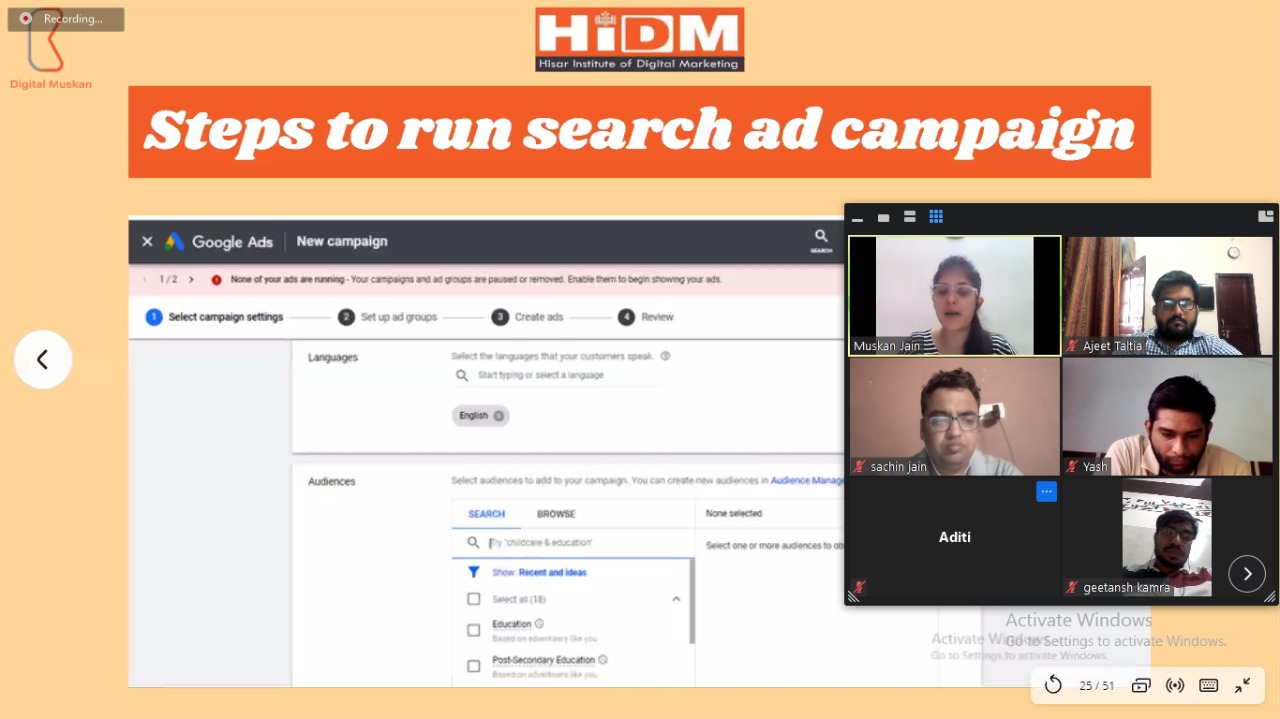1280x719 pixels.
Task: Click the red alert icon in notification bar
Action: pyautogui.click(x=216, y=280)
